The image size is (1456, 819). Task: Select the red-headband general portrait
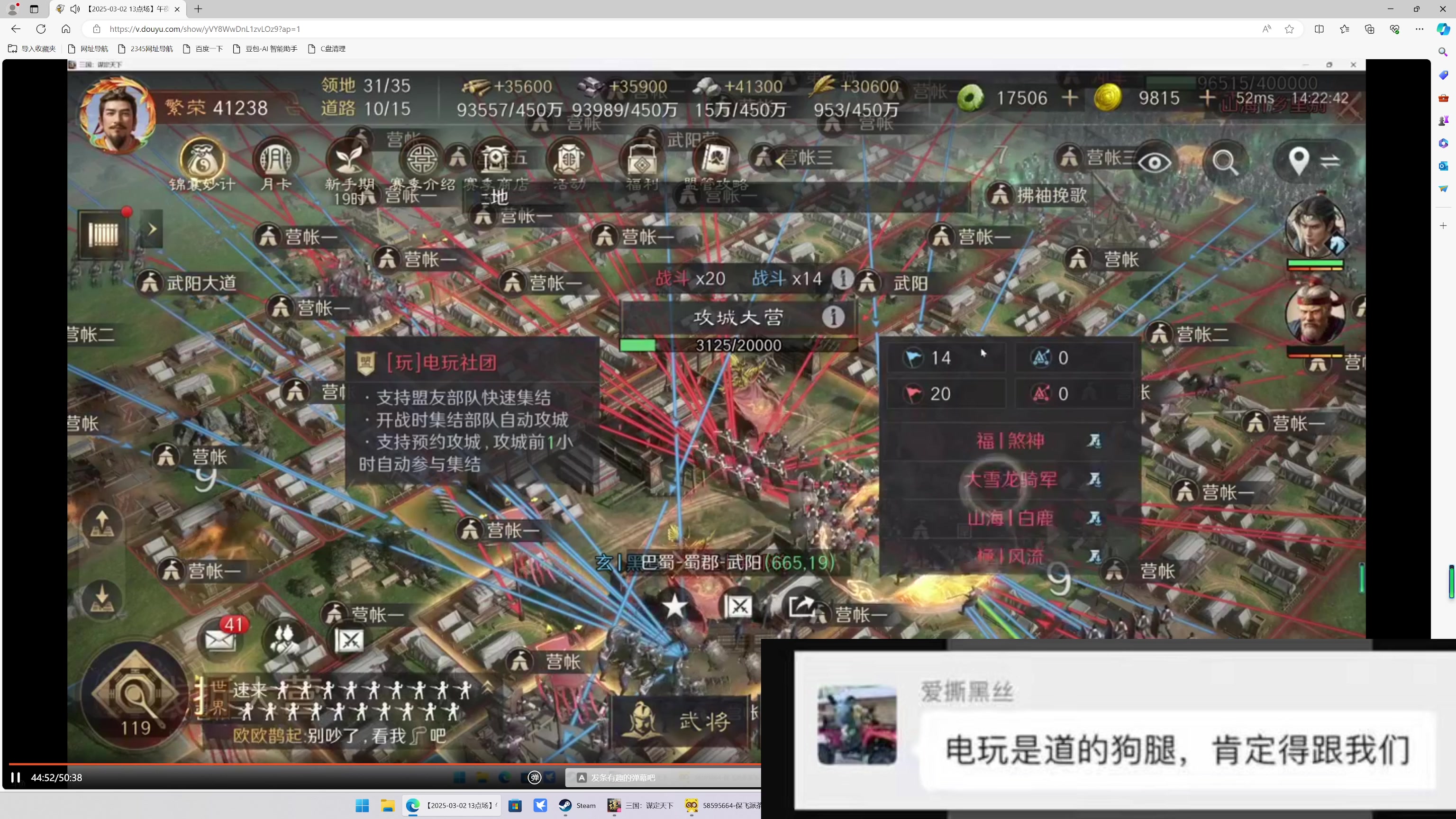(1315, 313)
